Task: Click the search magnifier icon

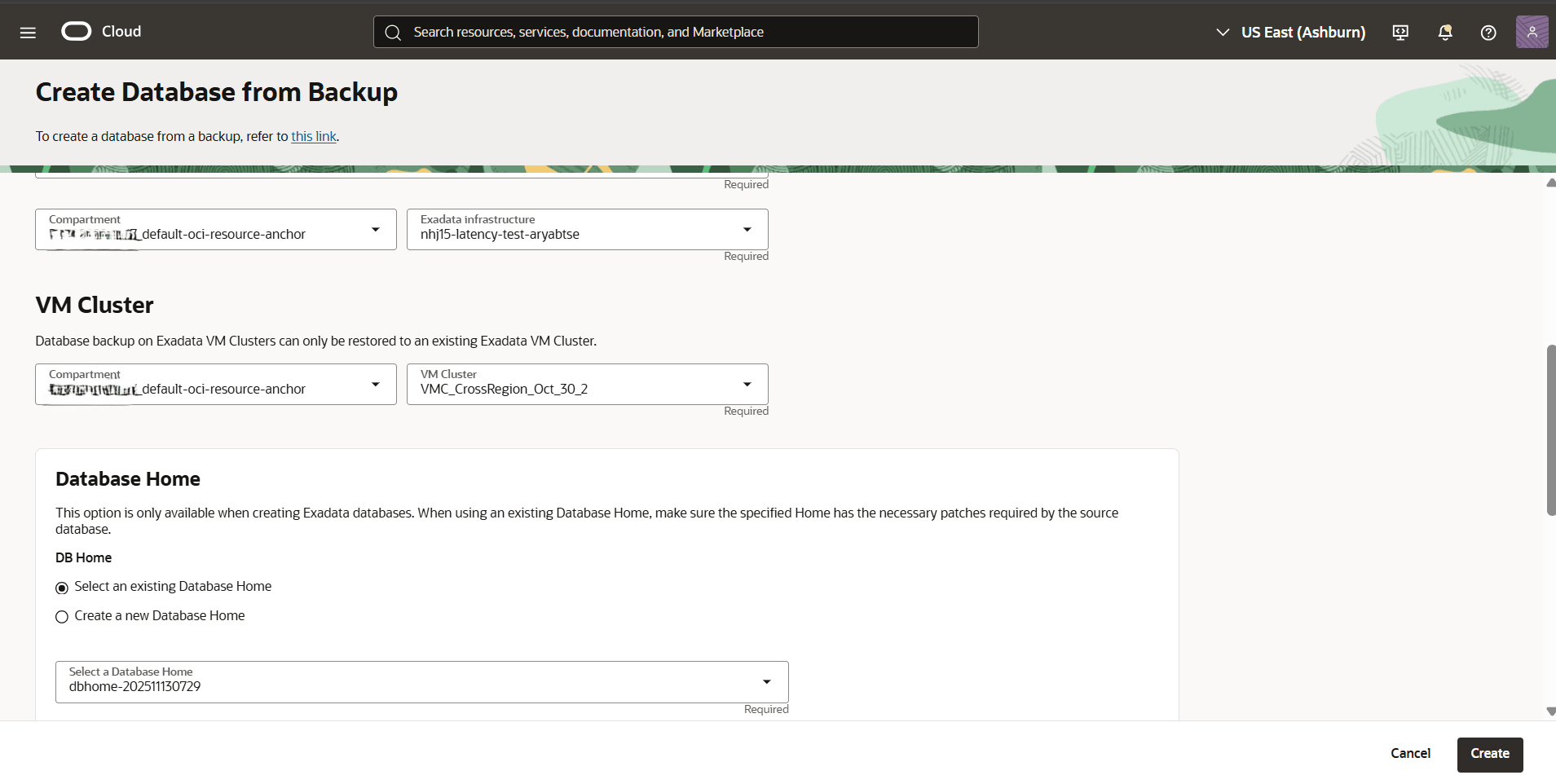Action: [394, 32]
